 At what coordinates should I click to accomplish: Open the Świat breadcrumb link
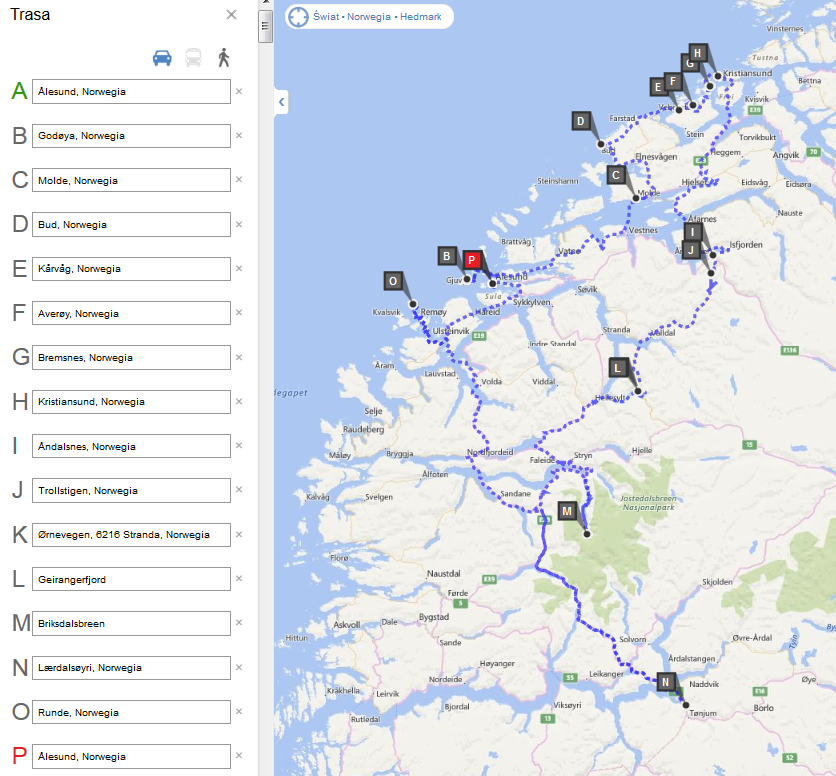coord(326,17)
